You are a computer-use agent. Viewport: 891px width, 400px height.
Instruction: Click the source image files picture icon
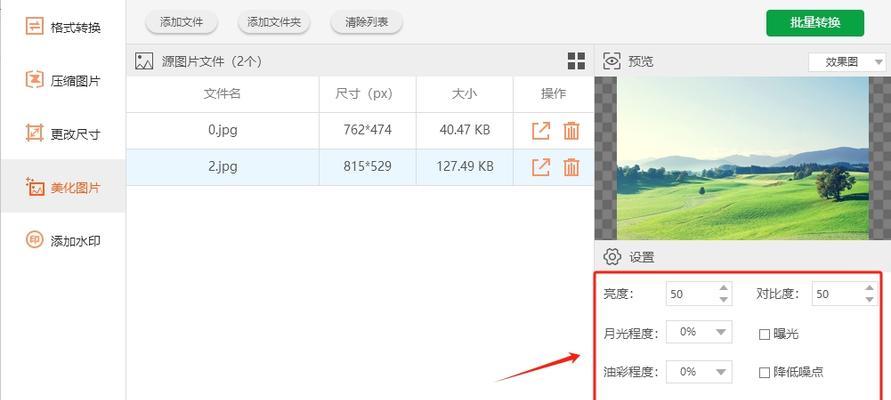[144, 61]
